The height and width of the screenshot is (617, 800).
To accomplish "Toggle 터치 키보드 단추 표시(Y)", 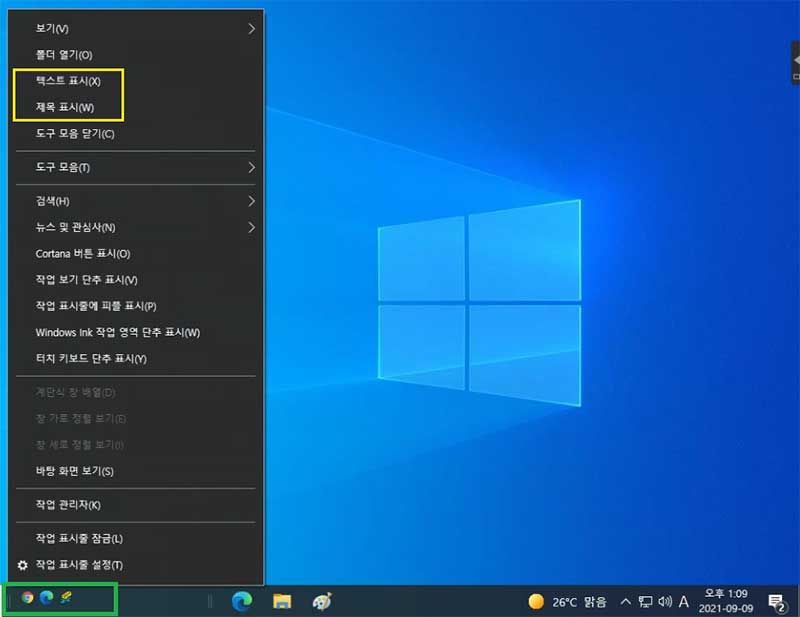I will (x=136, y=359).
